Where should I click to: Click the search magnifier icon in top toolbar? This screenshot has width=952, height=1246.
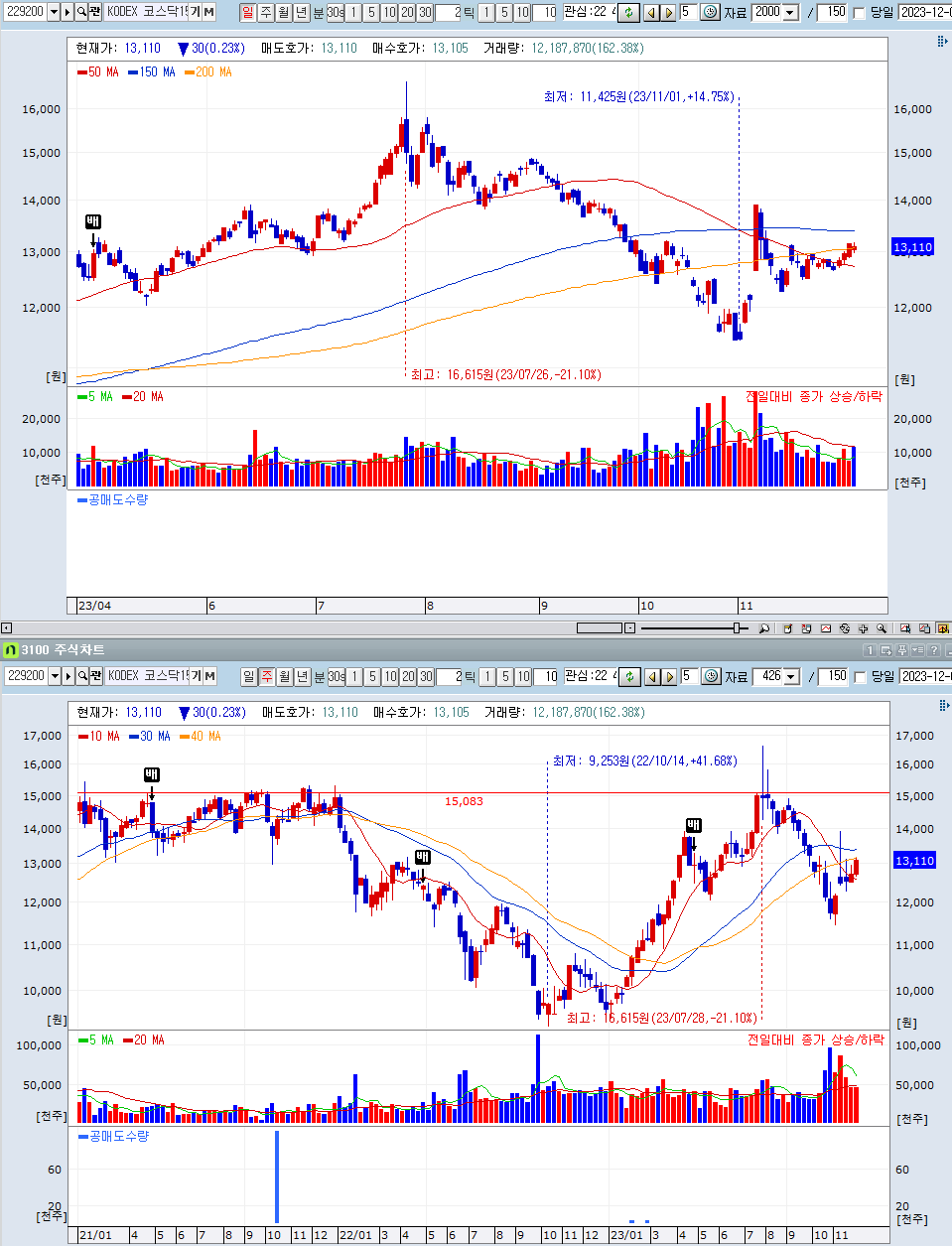click(81, 12)
